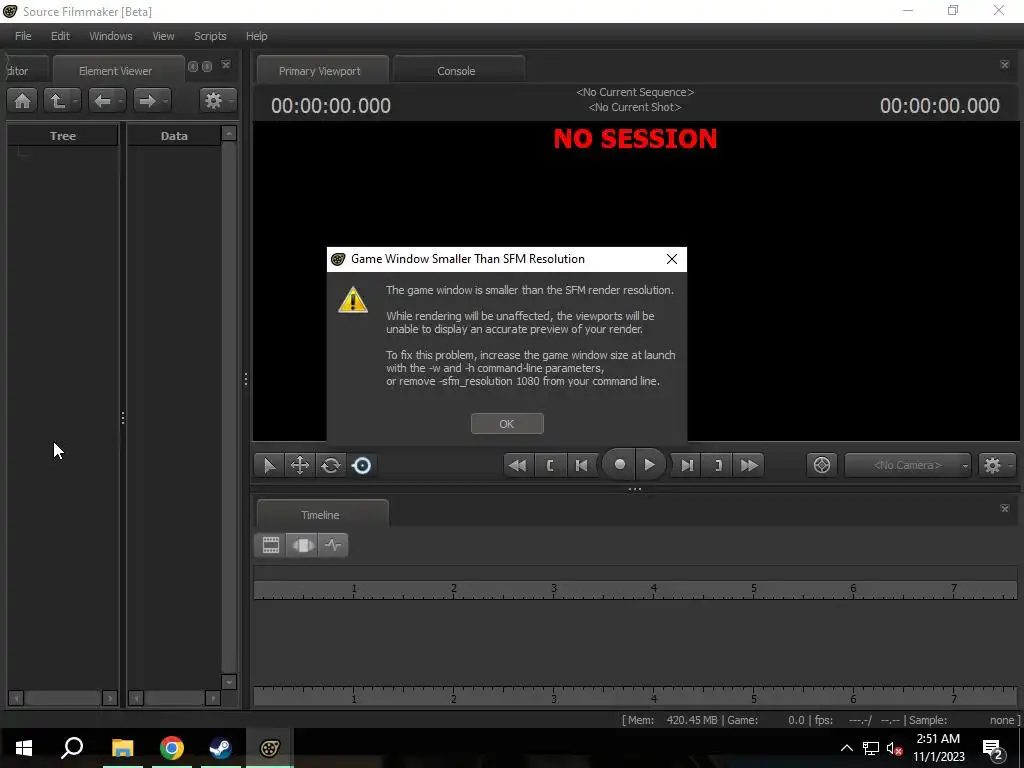1024x768 pixels.
Task: Expand Element Viewer gear dropdown arrow
Action: pyautogui.click(x=231, y=101)
